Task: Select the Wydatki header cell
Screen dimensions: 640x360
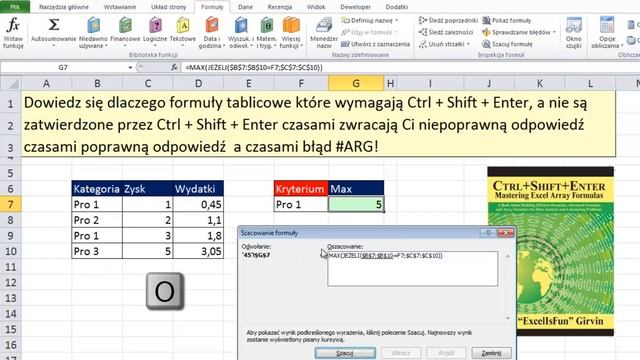Action: coord(198,189)
